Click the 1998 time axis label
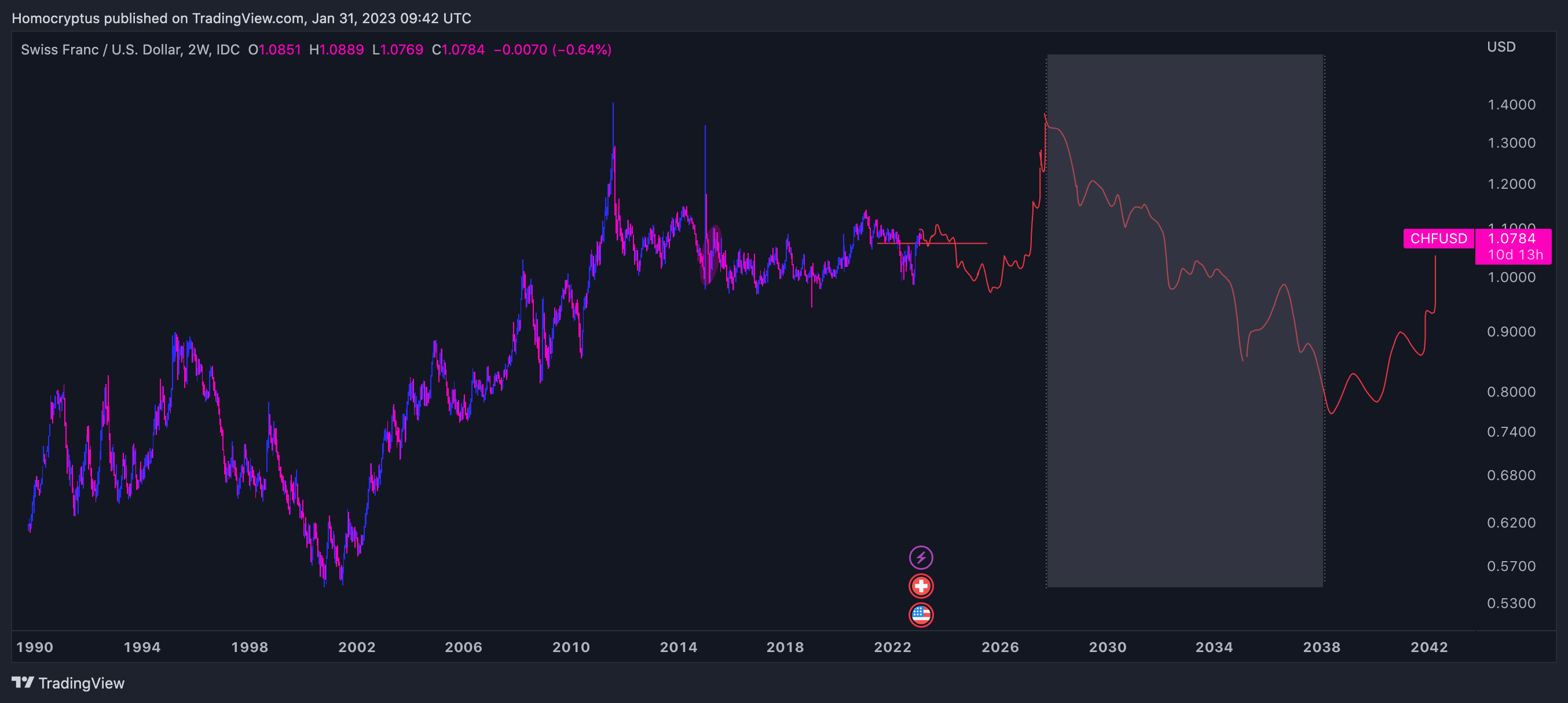Screen dimensions: 1568x703 [250, 646]
